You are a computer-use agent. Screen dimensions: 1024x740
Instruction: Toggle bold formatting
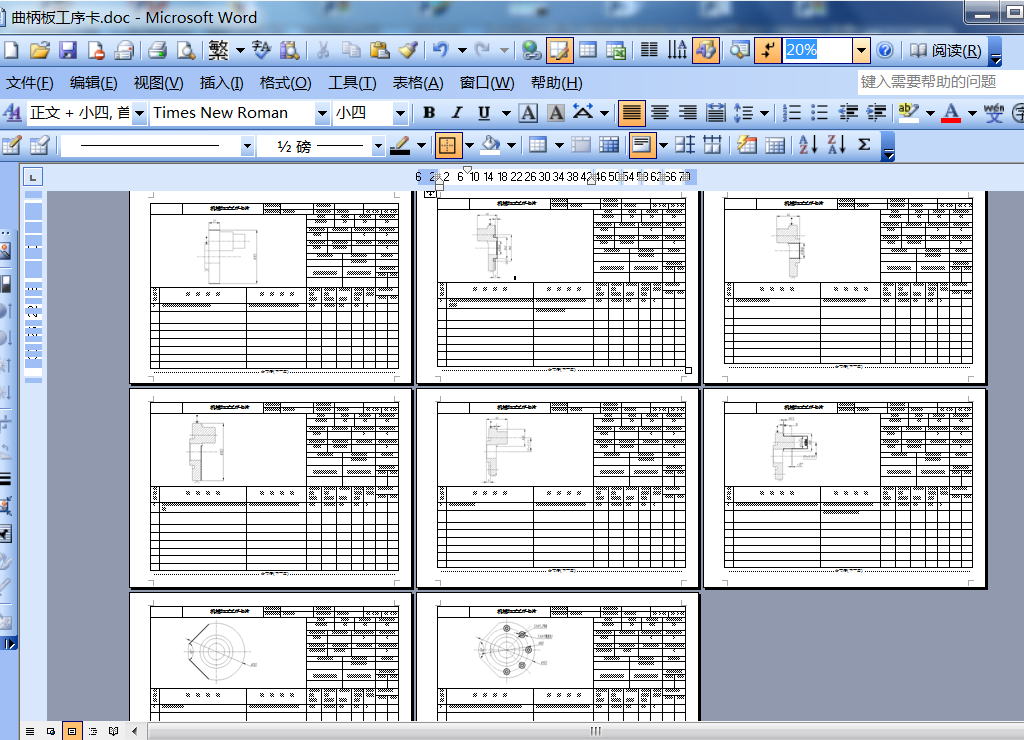pos(429,113)
